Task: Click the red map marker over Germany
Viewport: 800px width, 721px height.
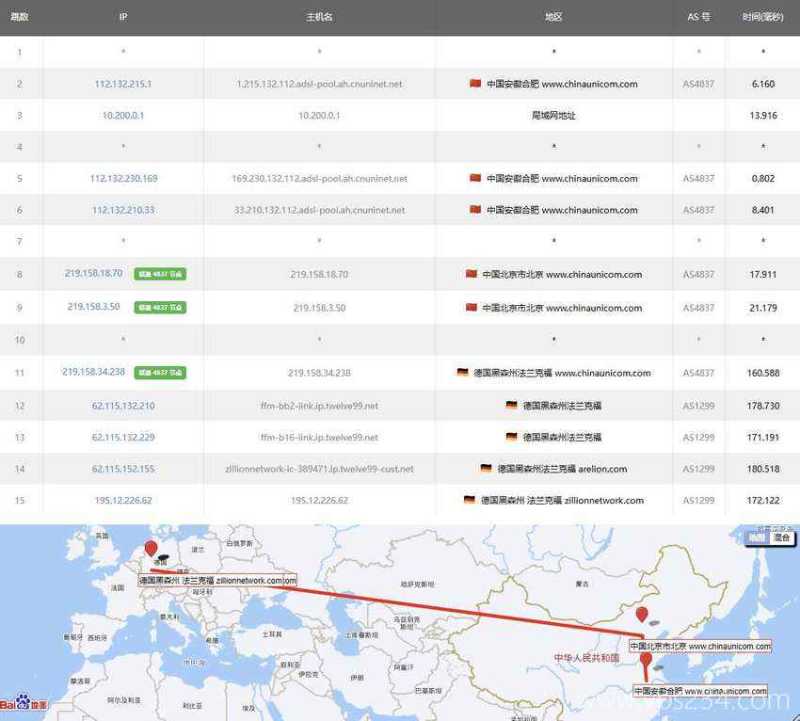Action: point(151,548)
